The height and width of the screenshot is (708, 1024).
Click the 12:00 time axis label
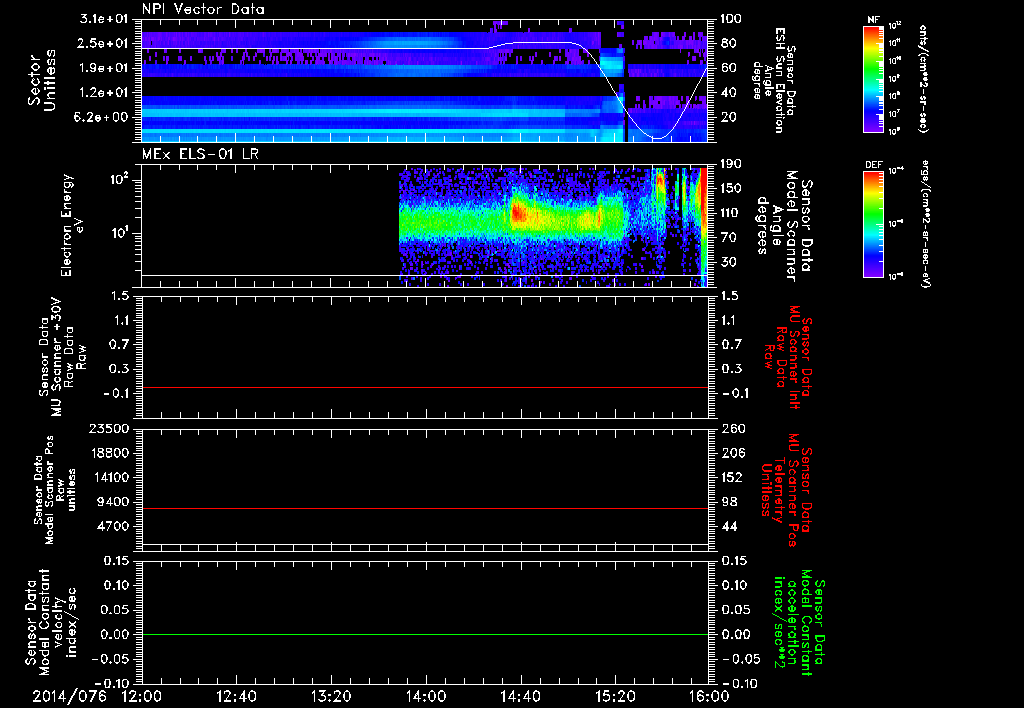pyautogui.click(x=142, y=696)
